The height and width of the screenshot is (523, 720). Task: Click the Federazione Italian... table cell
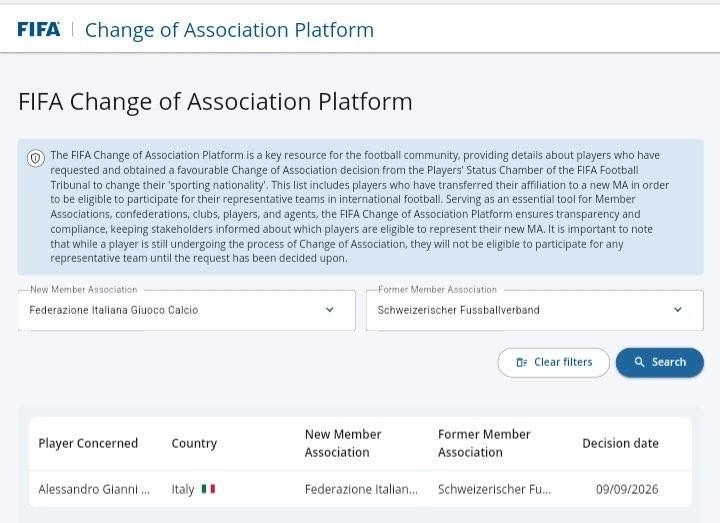[361, 489]
